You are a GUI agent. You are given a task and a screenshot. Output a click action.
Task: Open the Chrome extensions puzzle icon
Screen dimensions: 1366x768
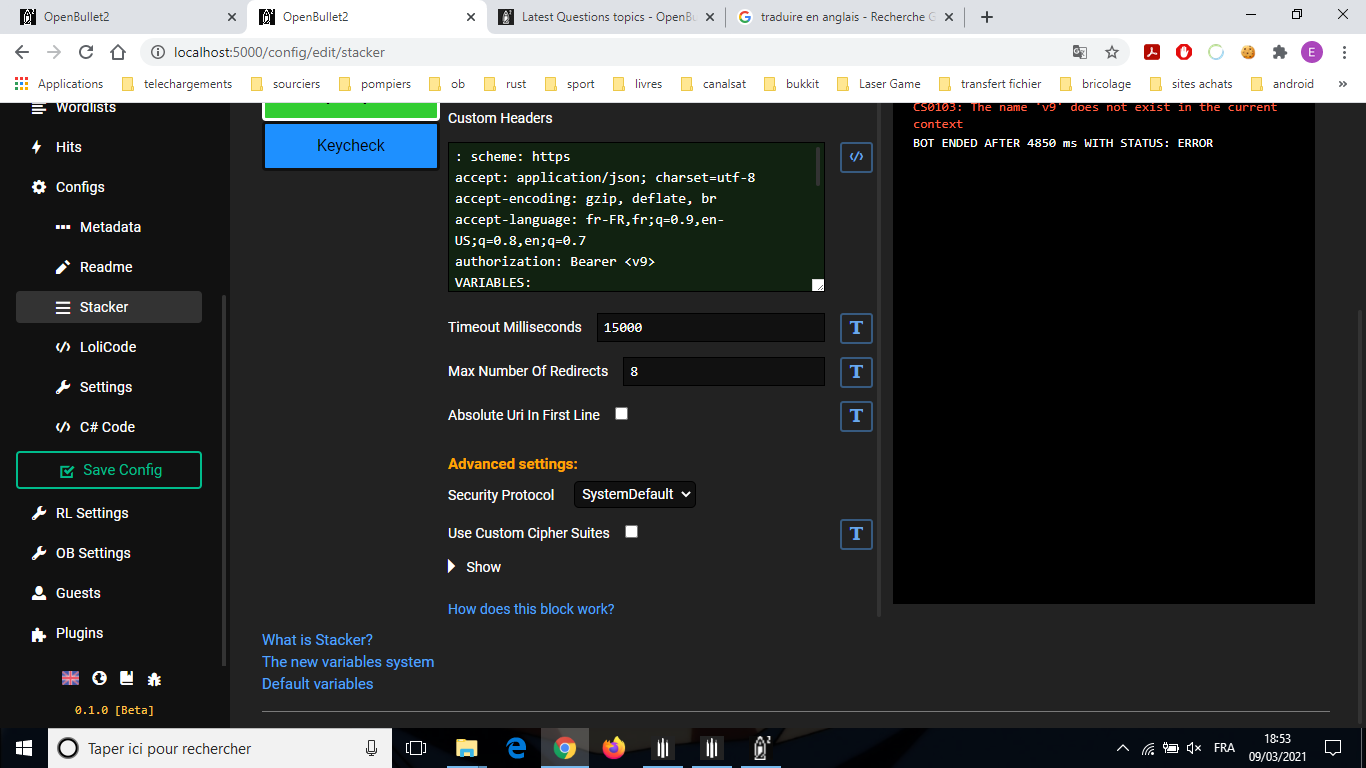[x=1280, y=52]
